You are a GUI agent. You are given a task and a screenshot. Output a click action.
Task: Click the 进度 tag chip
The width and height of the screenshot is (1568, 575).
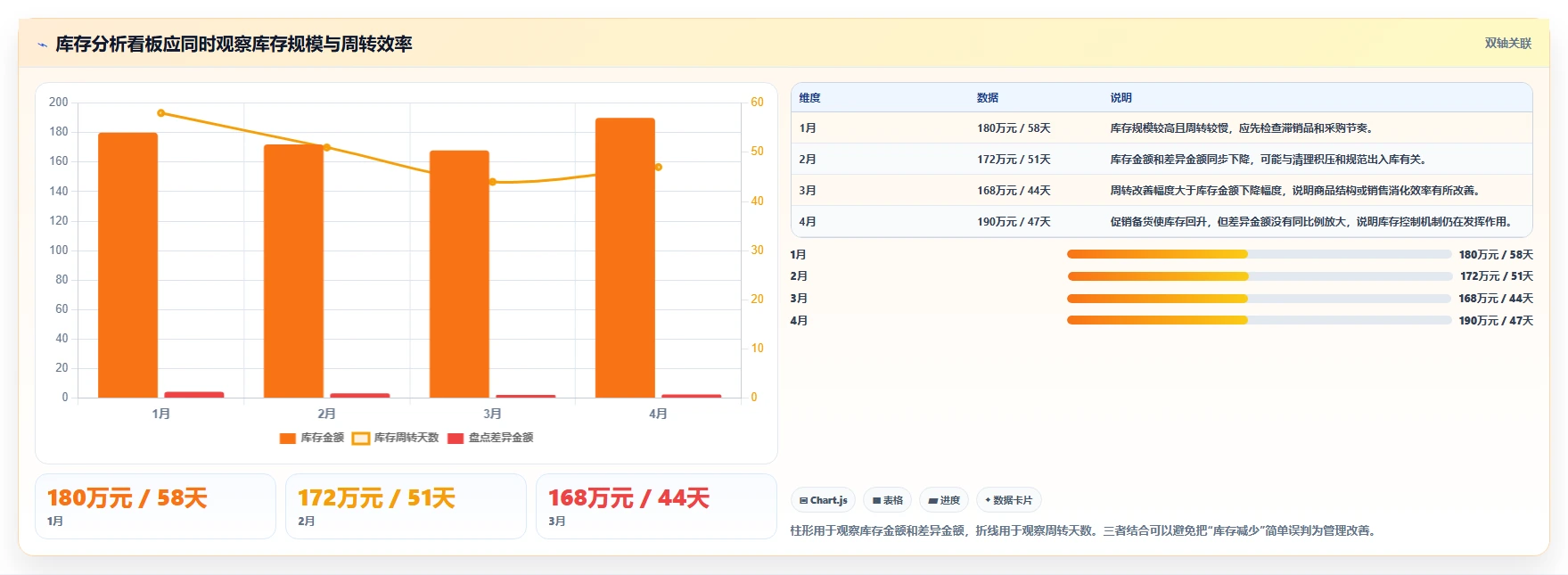coord(944,500)
